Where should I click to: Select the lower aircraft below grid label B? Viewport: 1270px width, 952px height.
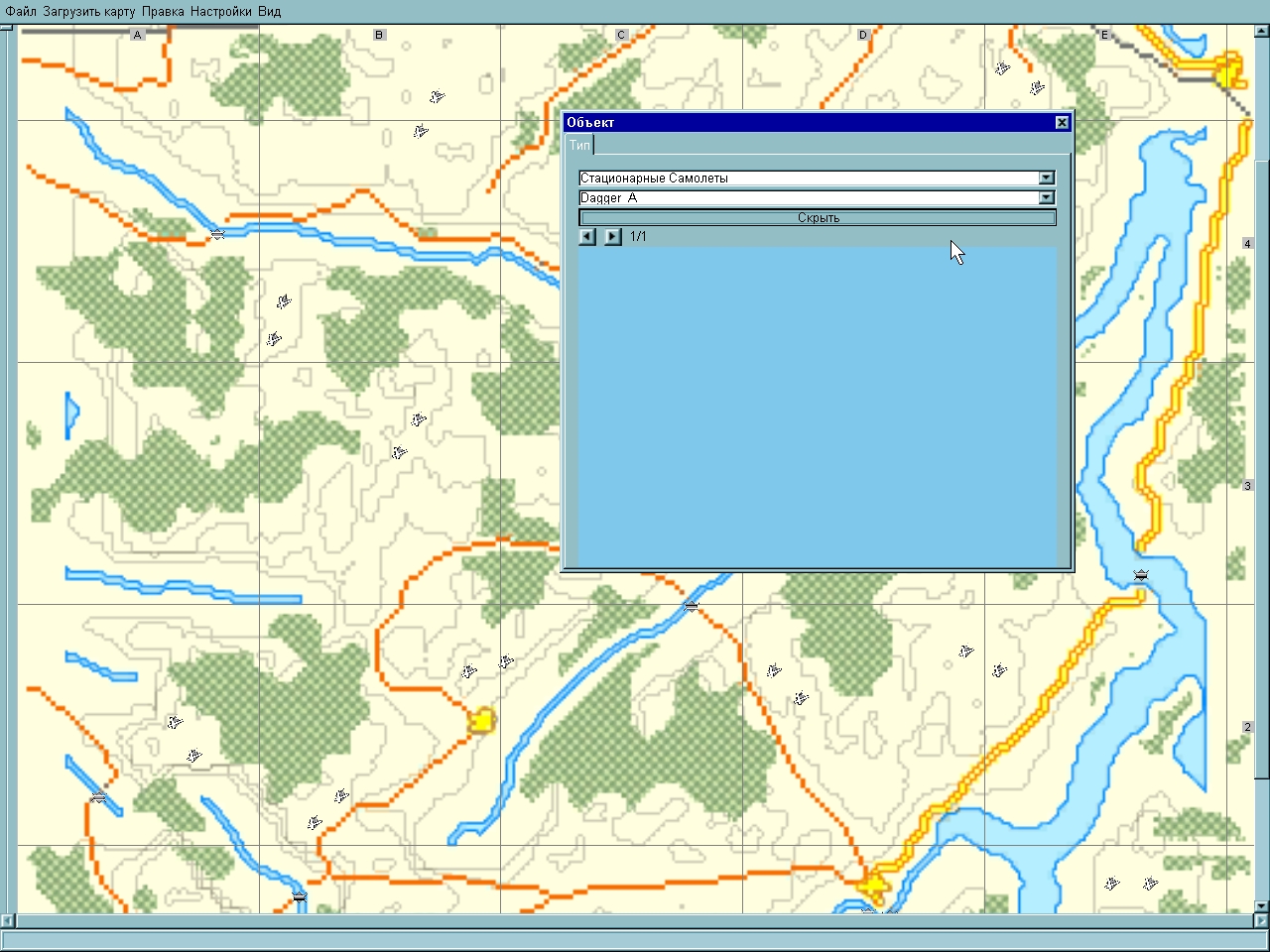(x=421, y=130)
